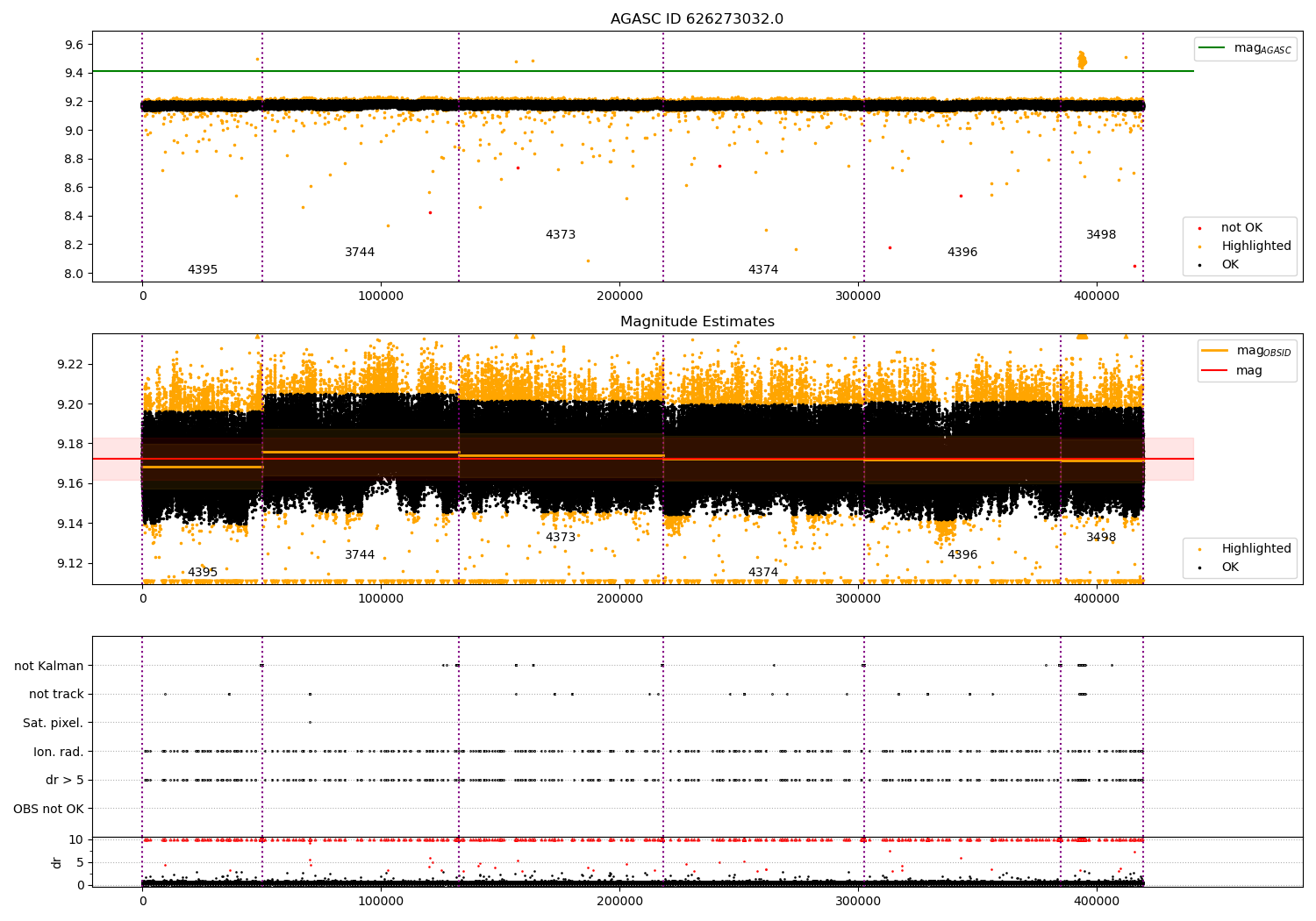
Task: Click the y-axis tick label 9.6
Action: click(x=75, y=45)
